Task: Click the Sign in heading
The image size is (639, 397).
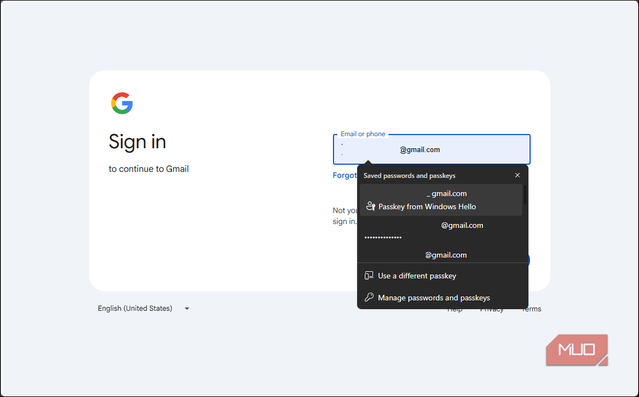Action: [137, 142]
